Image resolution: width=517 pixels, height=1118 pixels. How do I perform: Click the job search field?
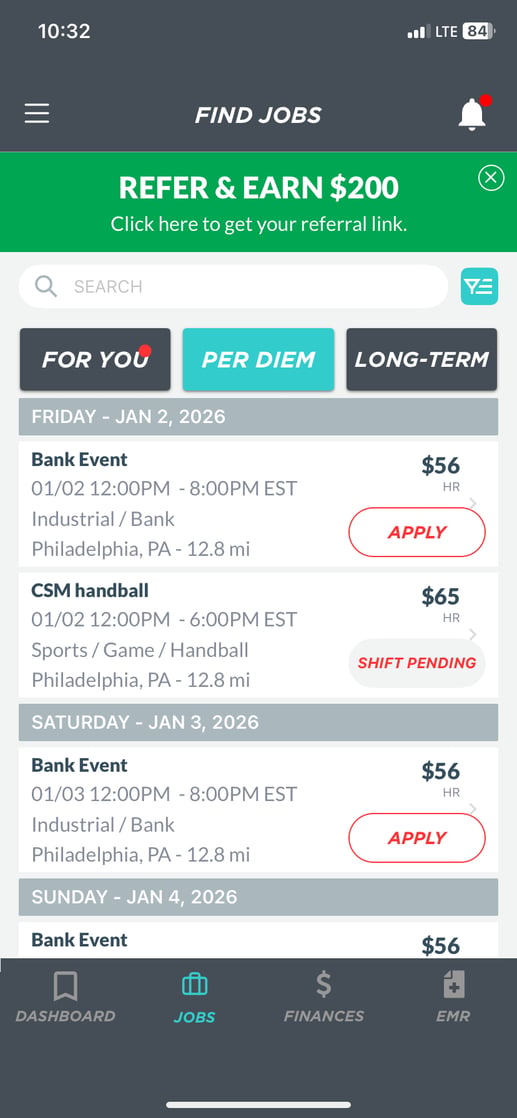(233, 287)
